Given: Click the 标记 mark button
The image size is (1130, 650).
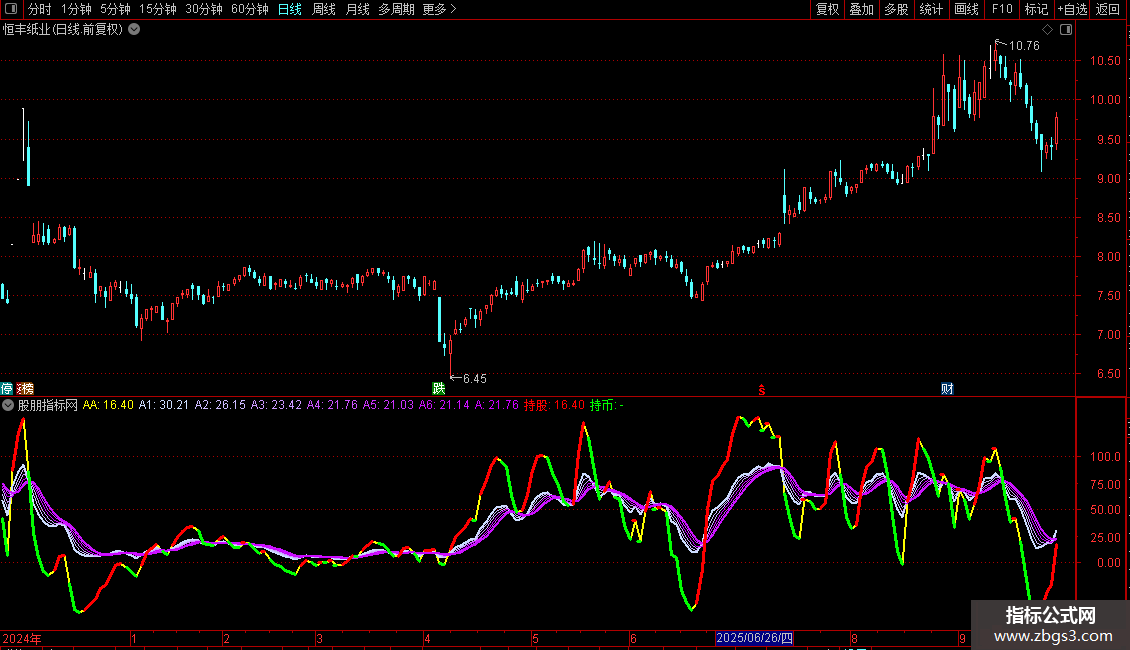Looking at the screenshot, I should click(1036, 9).
